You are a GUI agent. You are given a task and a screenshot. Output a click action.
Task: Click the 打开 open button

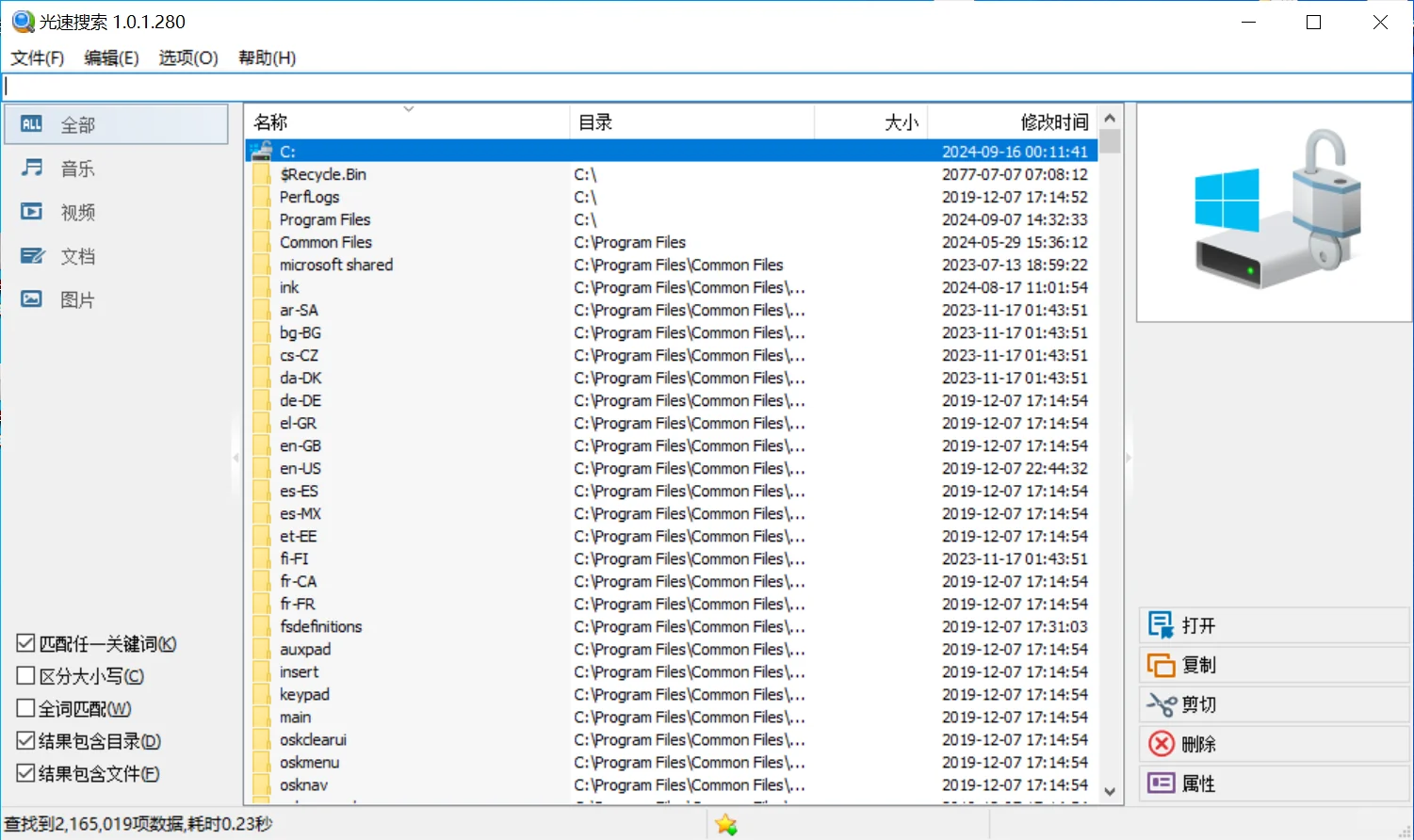(1275, 625)
